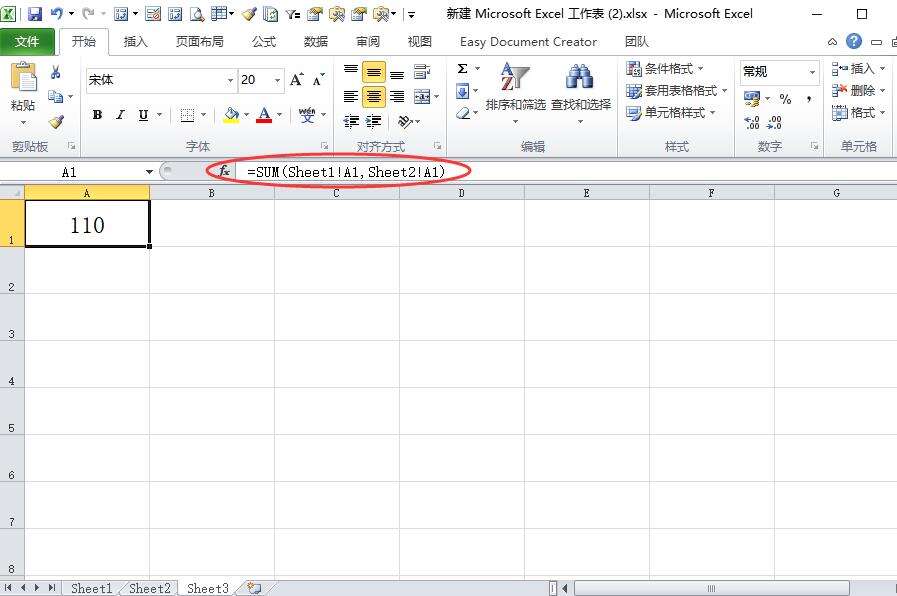This screenshot has width=897, height=596.
Task: Toggle middle vertical alignment
Action: click(374, 73)
